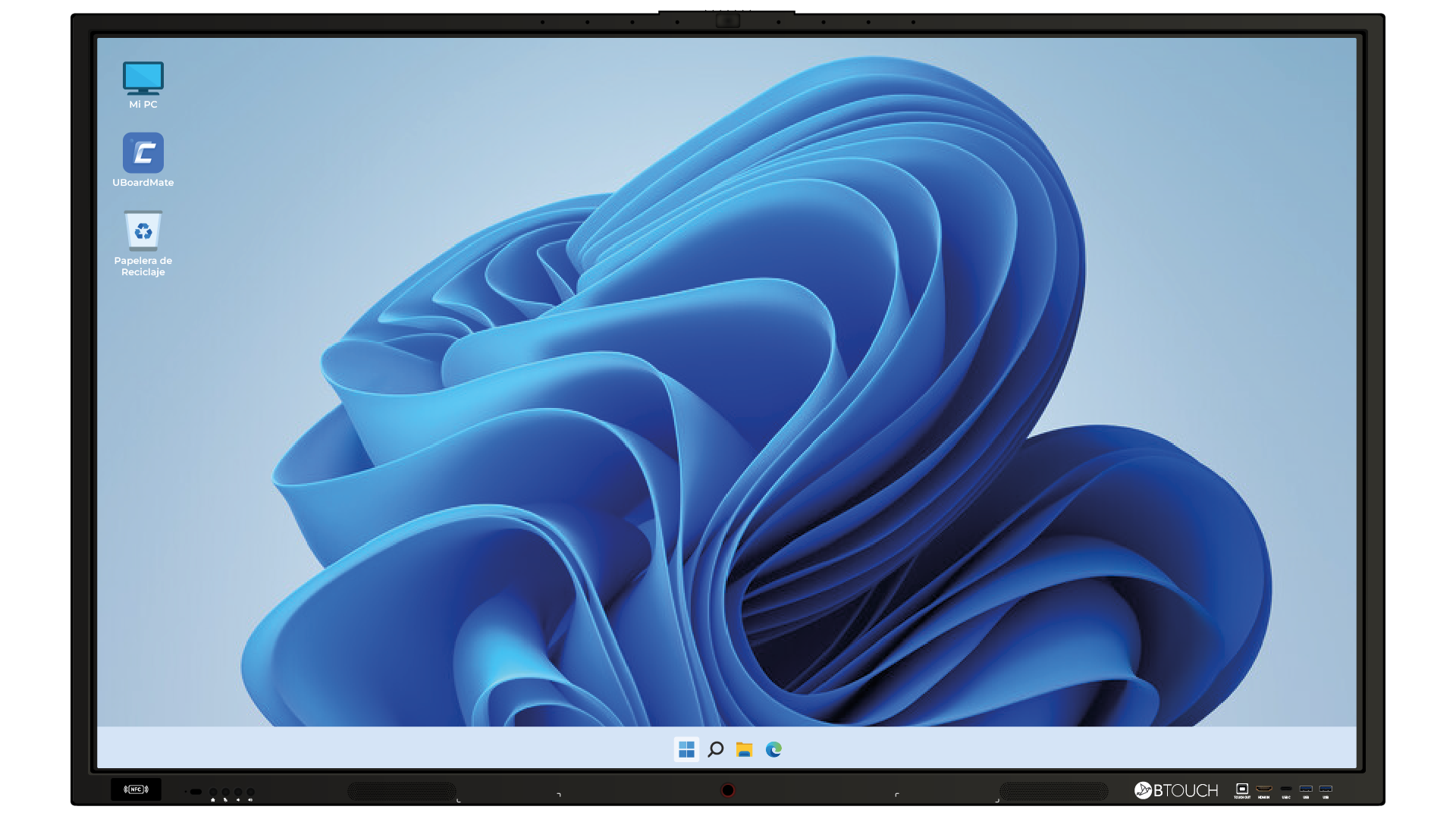Screen dimensions: 1456x819
Task: Click the USB C port
Action: [1285, 789]
